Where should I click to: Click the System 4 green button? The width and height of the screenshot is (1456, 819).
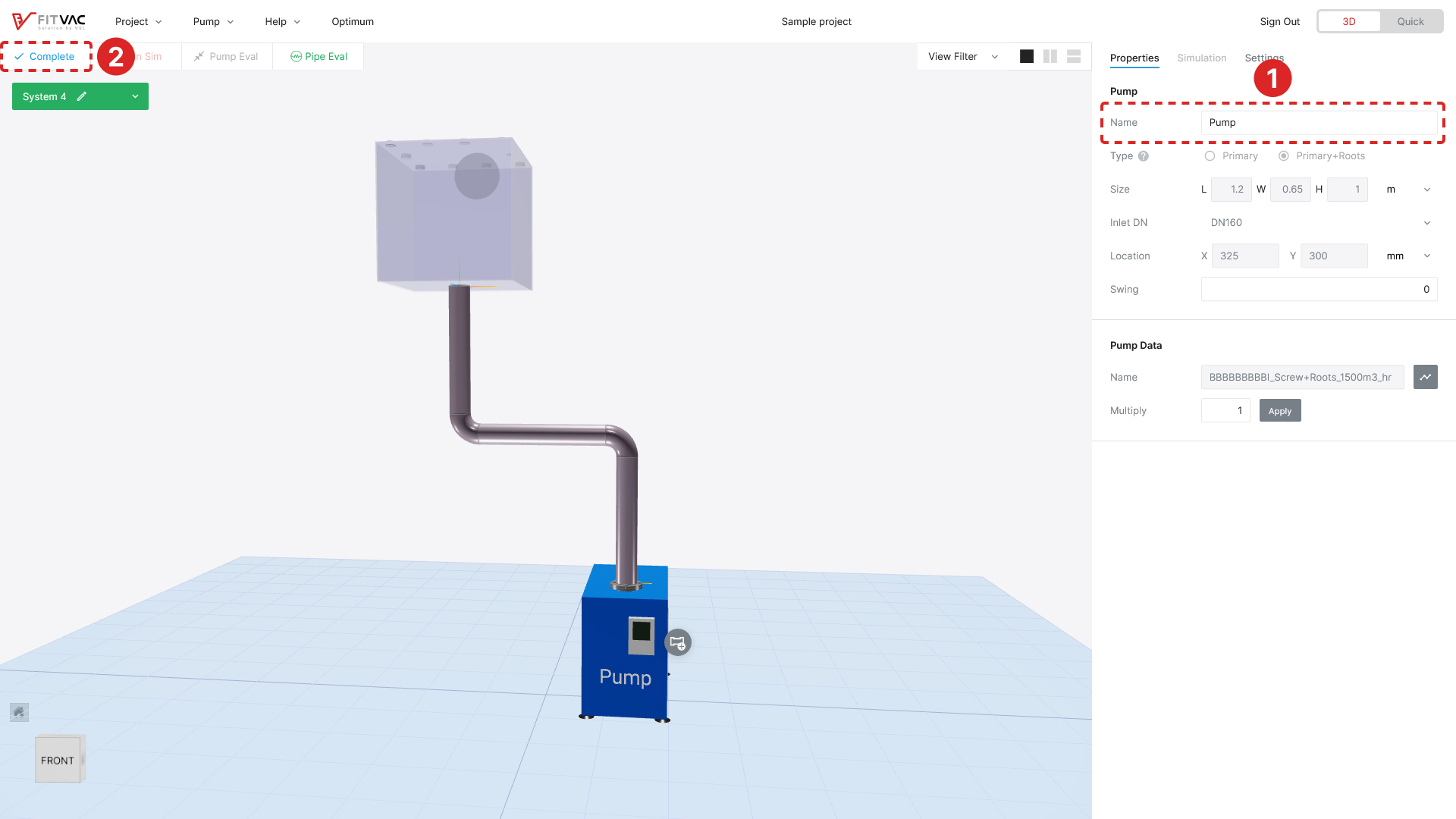[80, 96]
